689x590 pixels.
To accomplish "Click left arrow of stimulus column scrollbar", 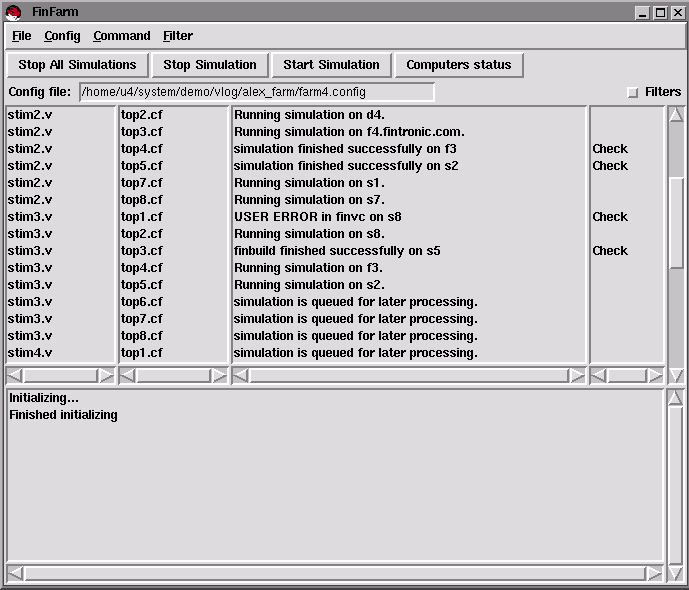I will (15, 376).
